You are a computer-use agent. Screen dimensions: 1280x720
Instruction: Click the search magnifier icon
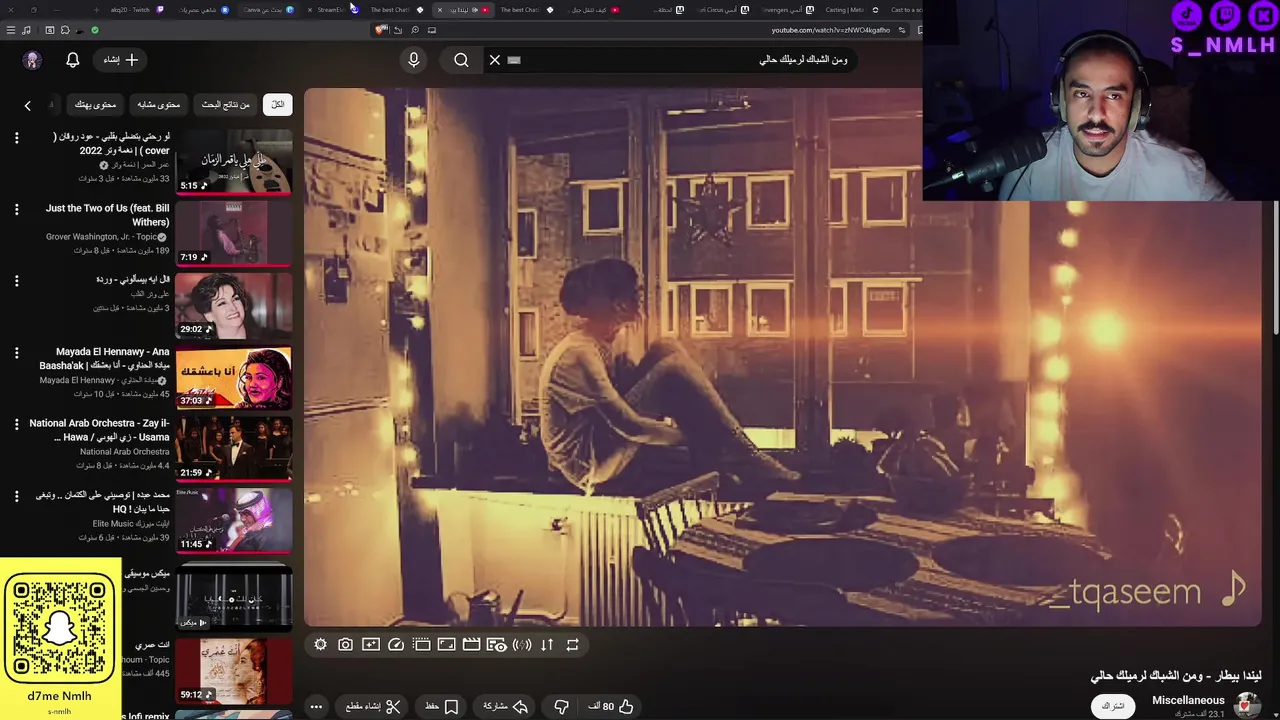pos(461,60)
